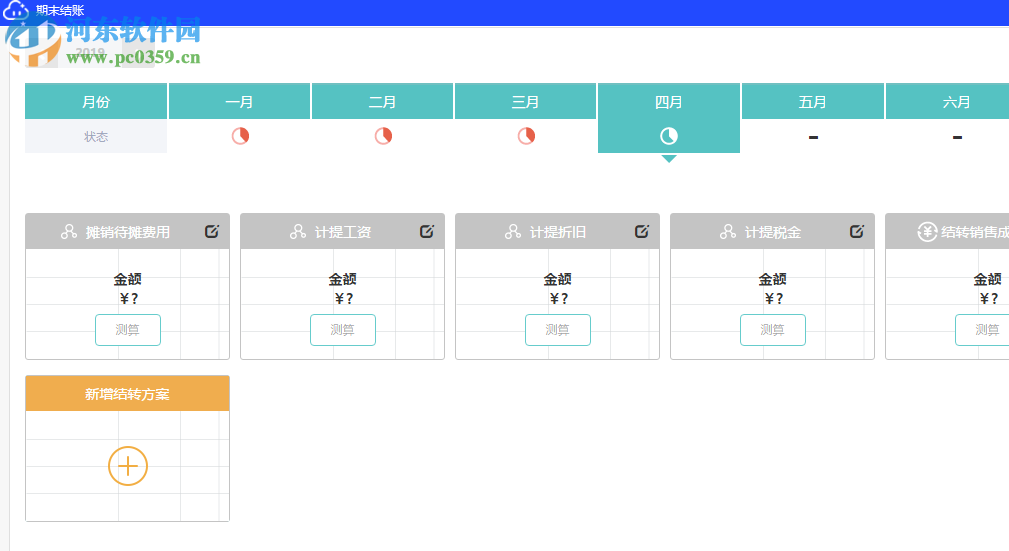
Task: Select the 六月 month tab
Action: [x=947, y=102]
